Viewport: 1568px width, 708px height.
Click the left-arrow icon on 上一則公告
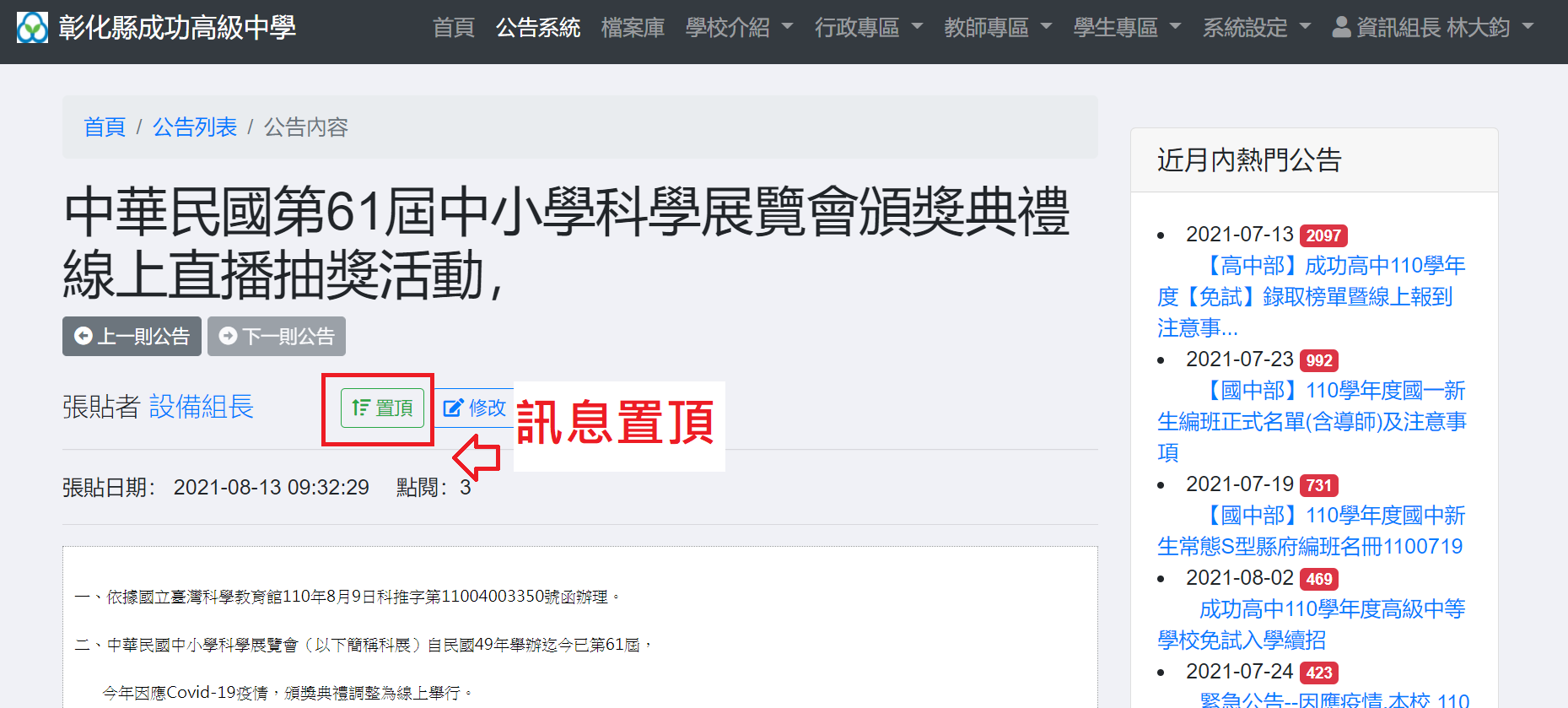coord(84,336)
